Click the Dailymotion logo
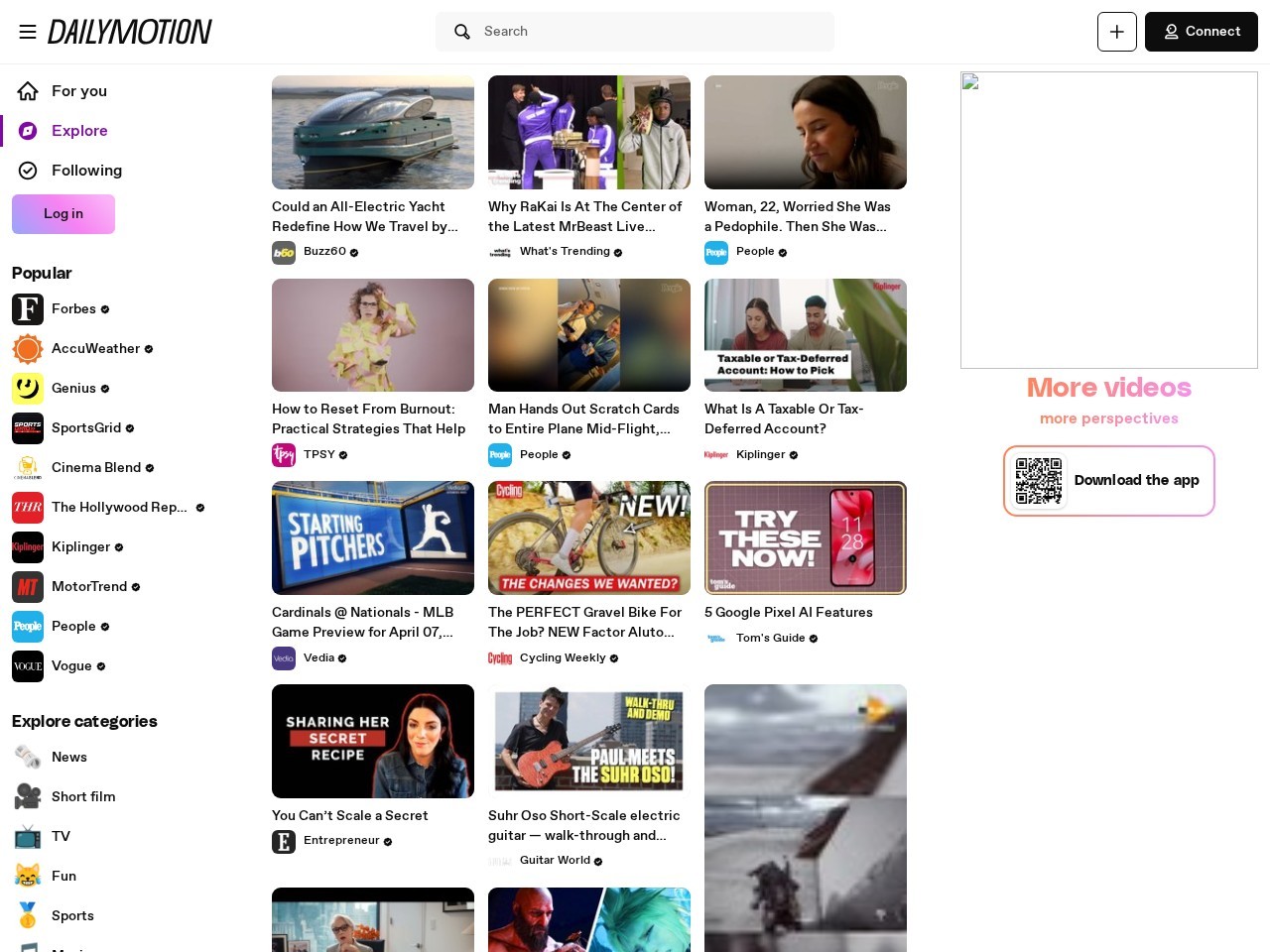 point(129,31)
